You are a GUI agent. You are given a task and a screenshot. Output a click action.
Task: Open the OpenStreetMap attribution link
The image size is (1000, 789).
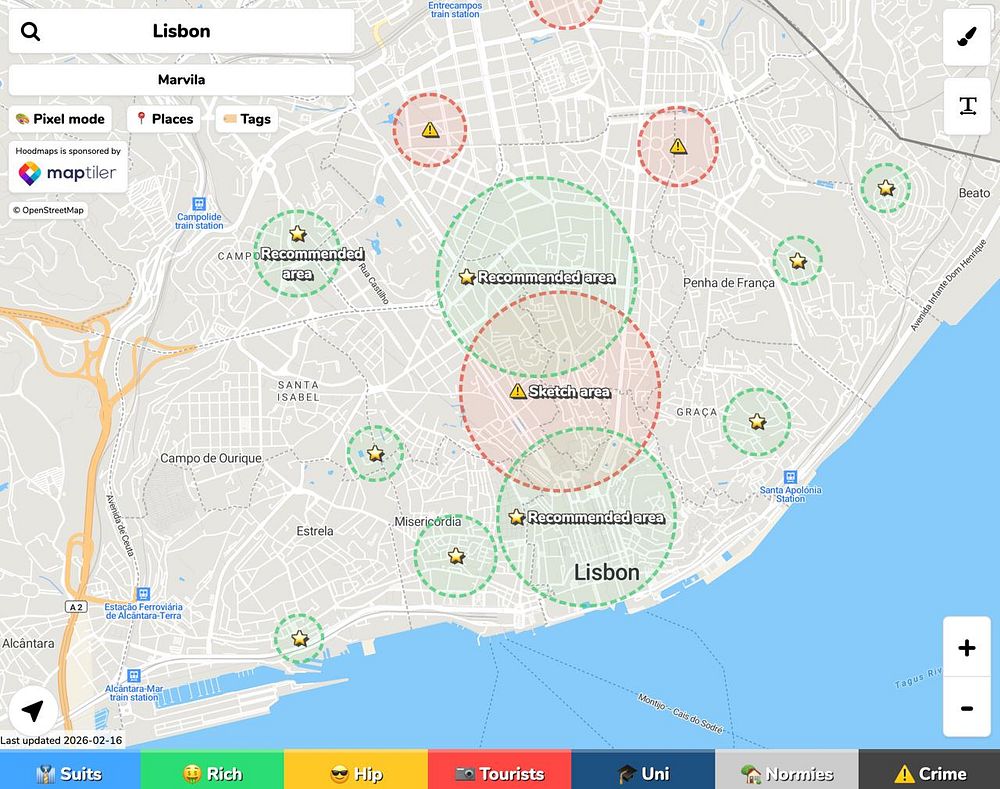click(48, 210)
